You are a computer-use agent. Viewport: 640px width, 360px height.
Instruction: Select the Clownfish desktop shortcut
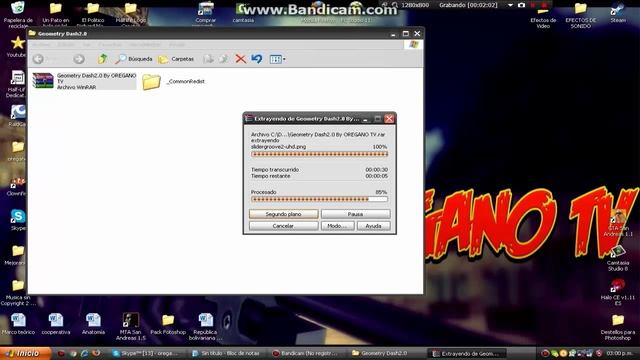click(17, 186)
